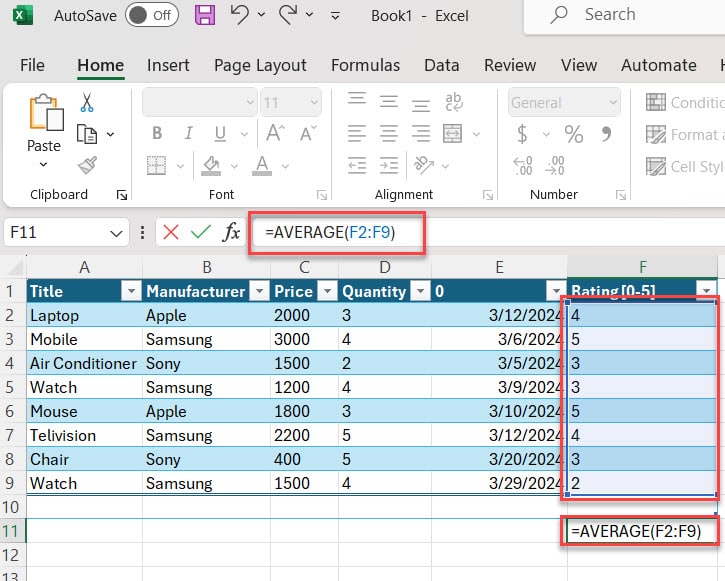The width and height of the screenshot is (725, 581).
Task: Click the Fill Color bucket icon
Action: coord(211,165)
